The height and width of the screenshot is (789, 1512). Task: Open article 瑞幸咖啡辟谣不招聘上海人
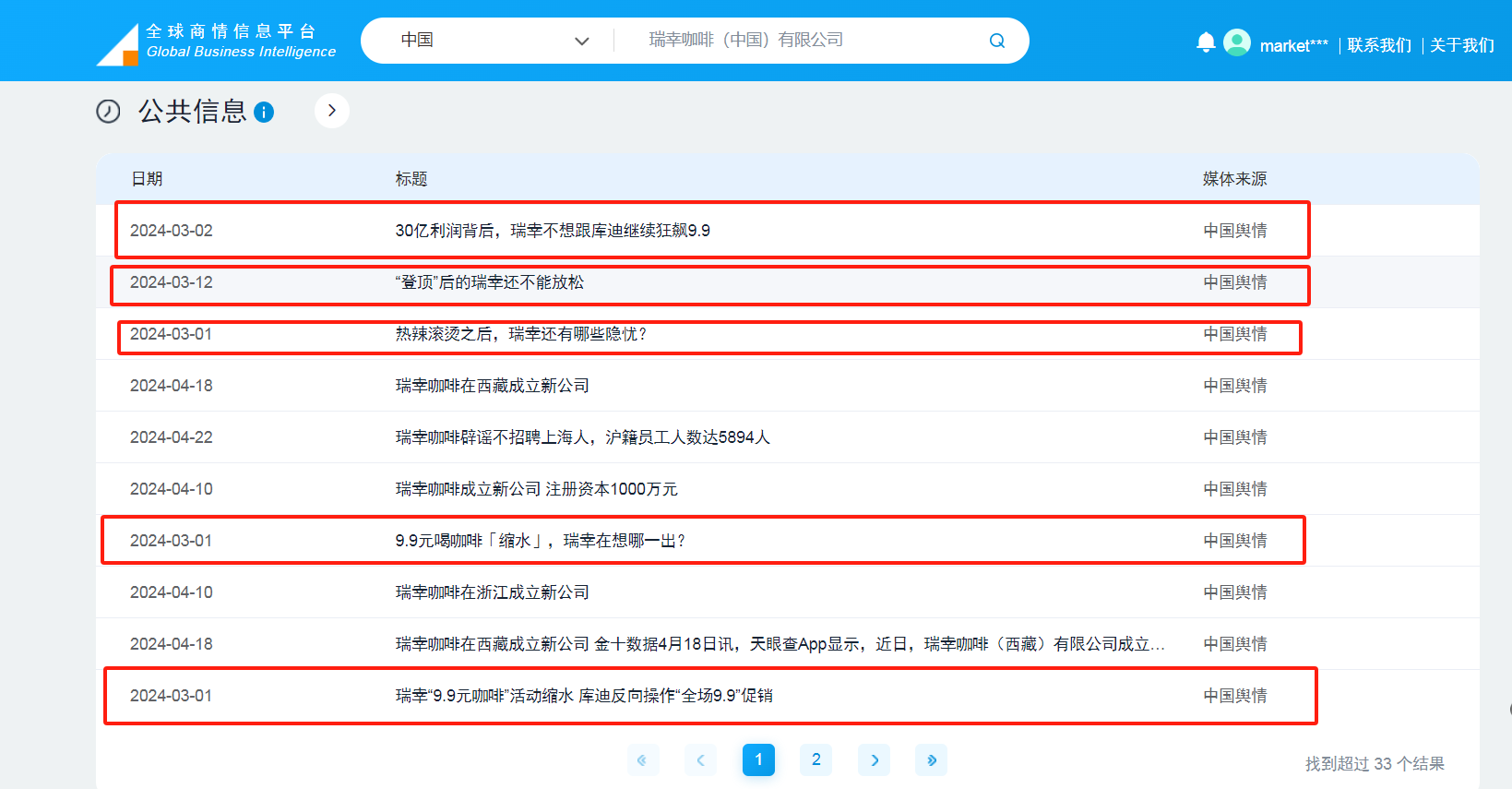coord(583,437)
